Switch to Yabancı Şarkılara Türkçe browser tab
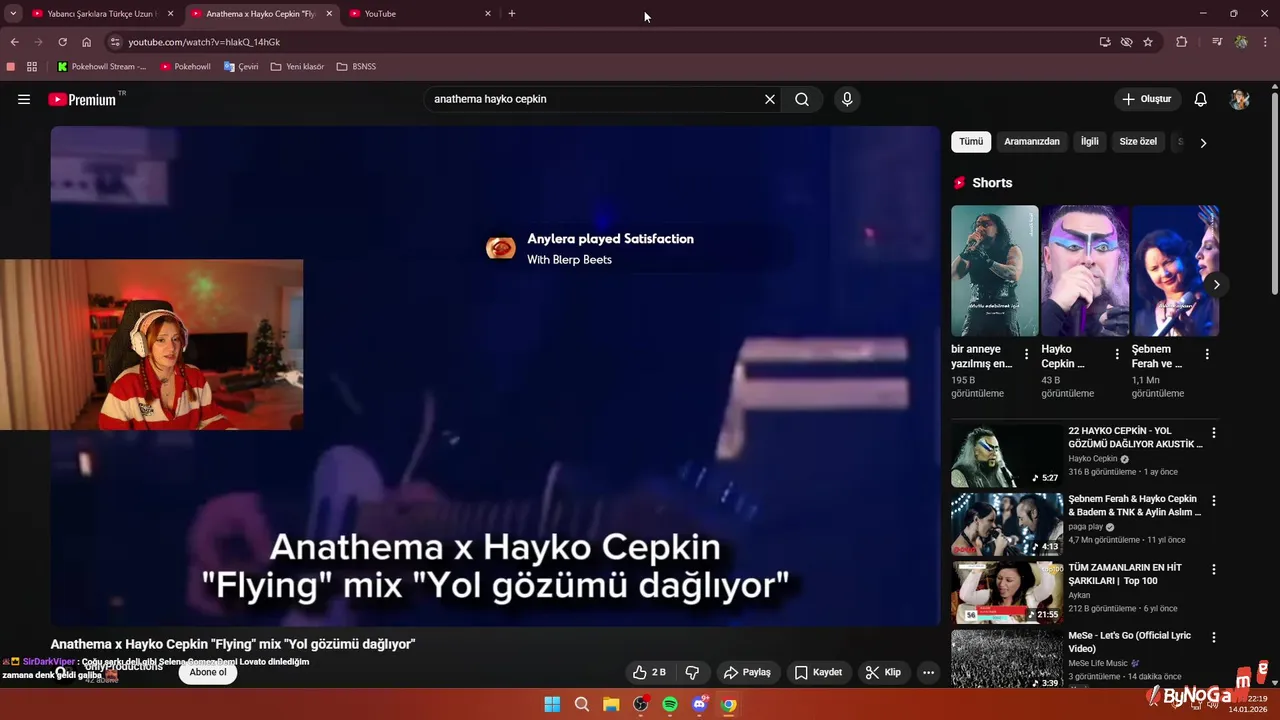 [103, 14]
